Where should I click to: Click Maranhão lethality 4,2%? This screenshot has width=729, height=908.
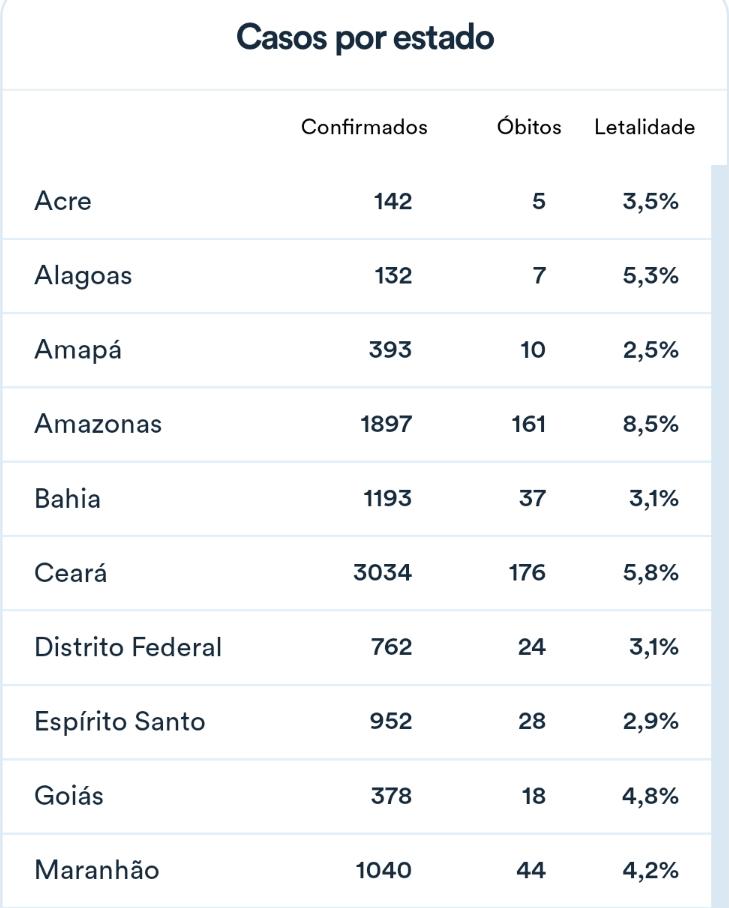coord(650,870)
